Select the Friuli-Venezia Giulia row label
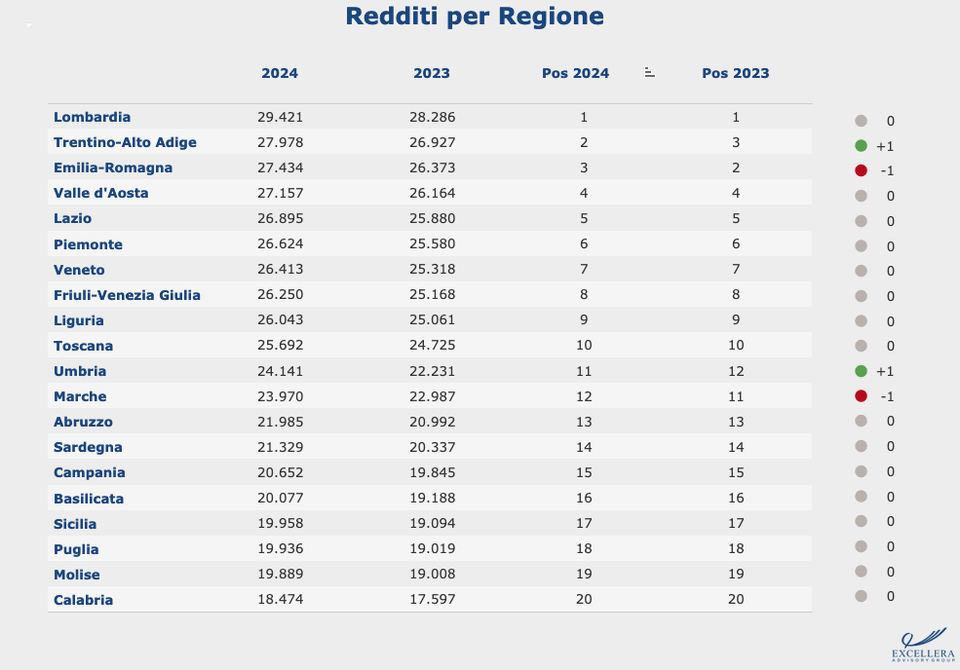This screenshot has height=670, width=960. (x=127, y=295)
